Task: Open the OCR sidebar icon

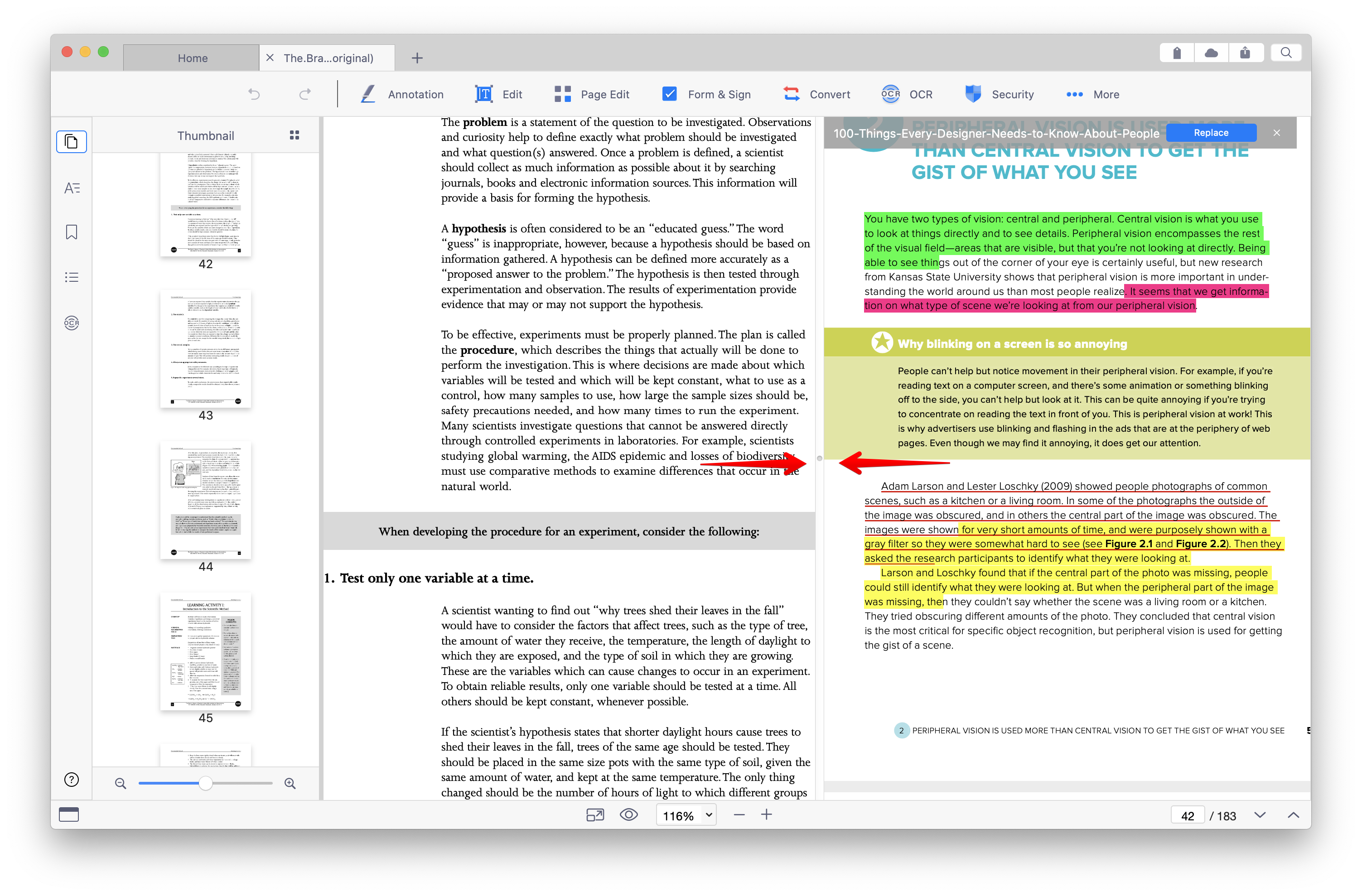Action: click(x=72, y=323)
